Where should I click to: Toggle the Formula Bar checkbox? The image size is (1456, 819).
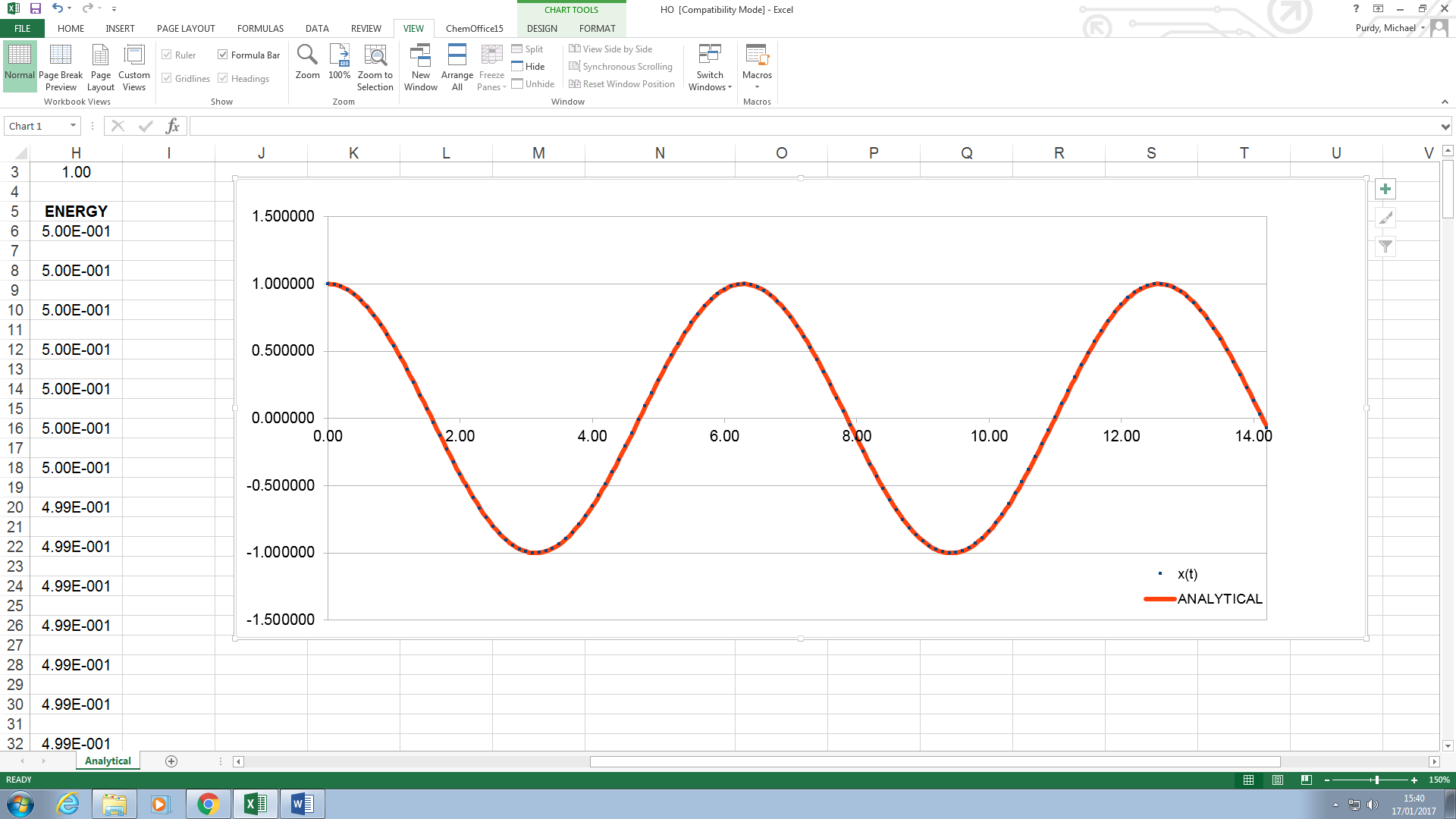pos(223,55)
